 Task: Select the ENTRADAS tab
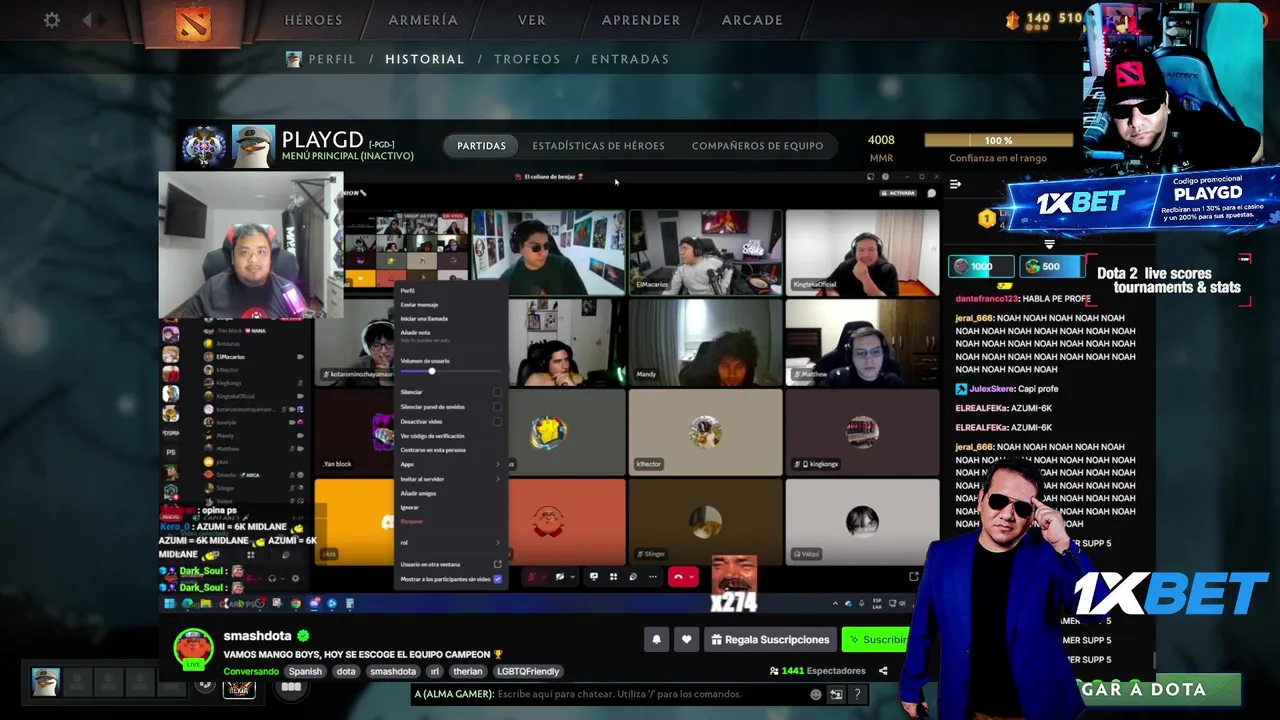coord(630,59)
